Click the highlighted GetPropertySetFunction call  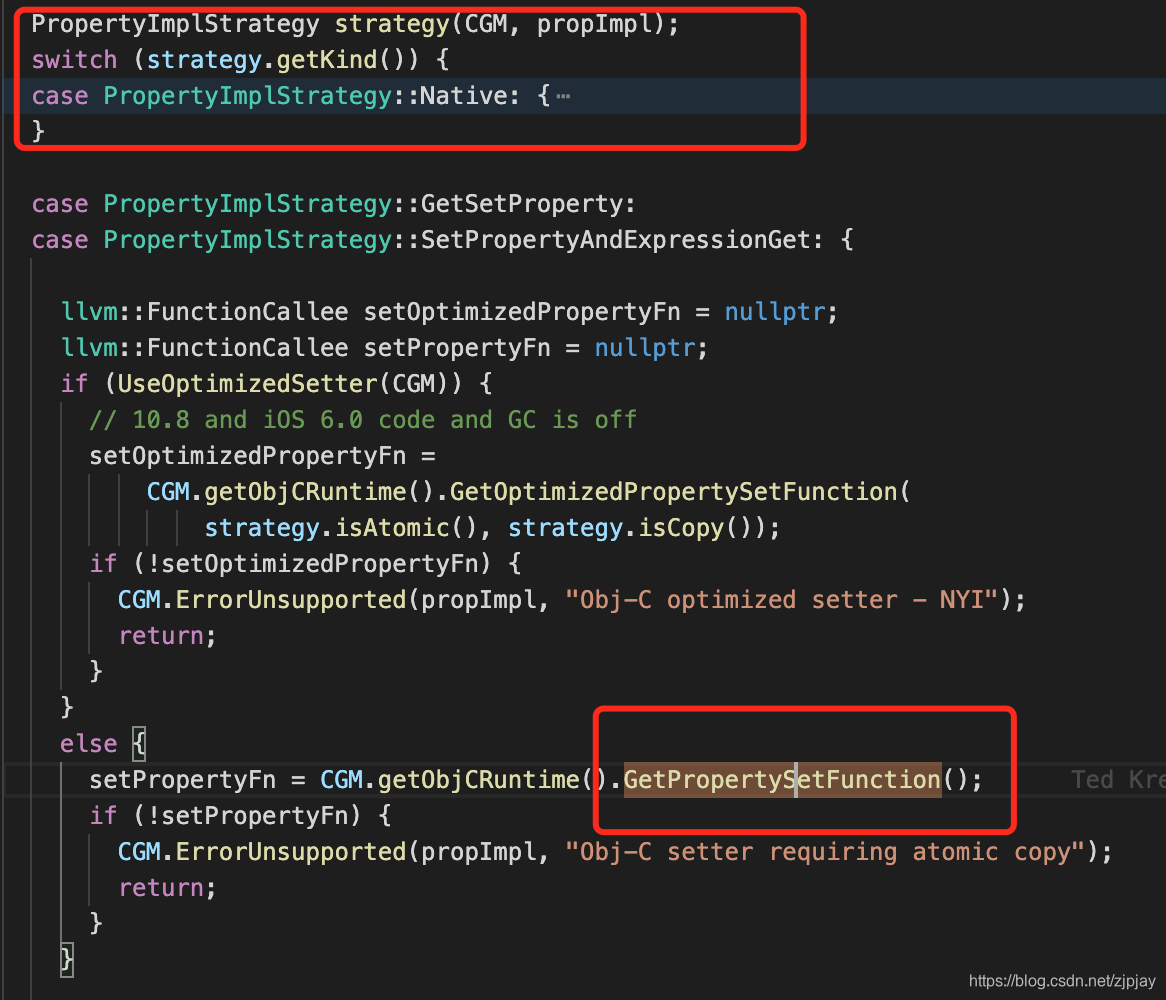[782, 779]
